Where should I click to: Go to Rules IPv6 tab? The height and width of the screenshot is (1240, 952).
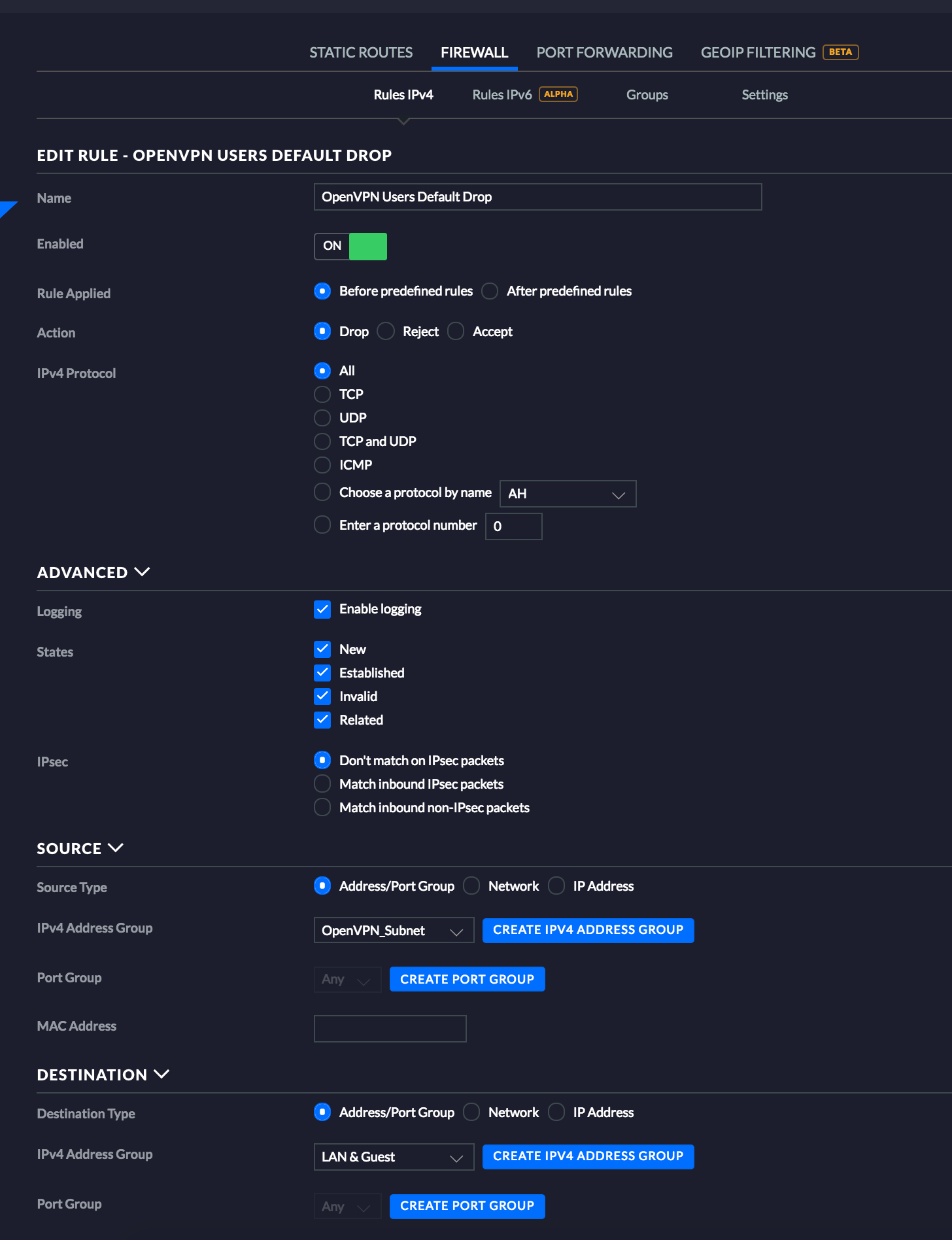point(502,95)
